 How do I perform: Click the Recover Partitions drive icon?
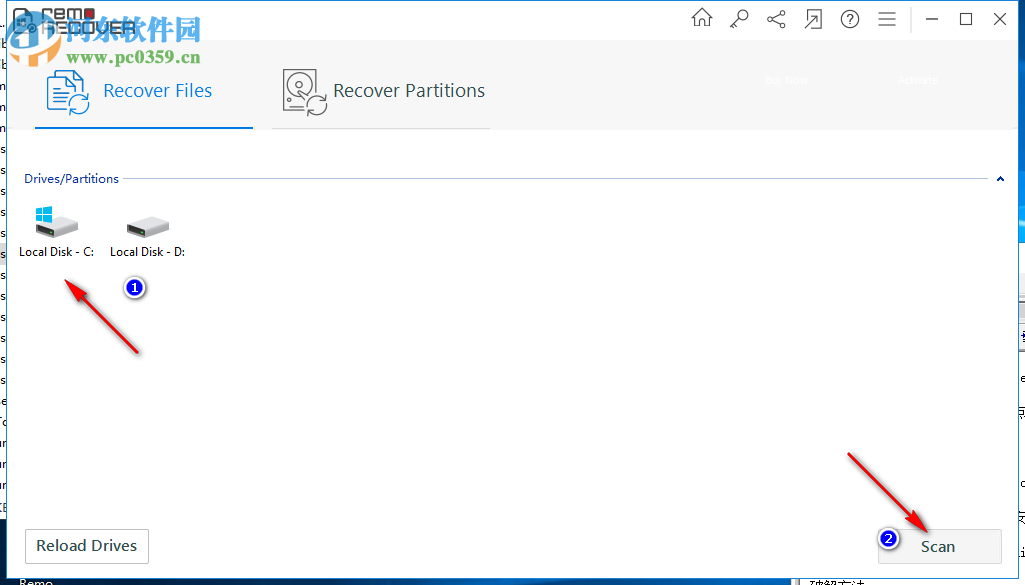tap(303, 91)
